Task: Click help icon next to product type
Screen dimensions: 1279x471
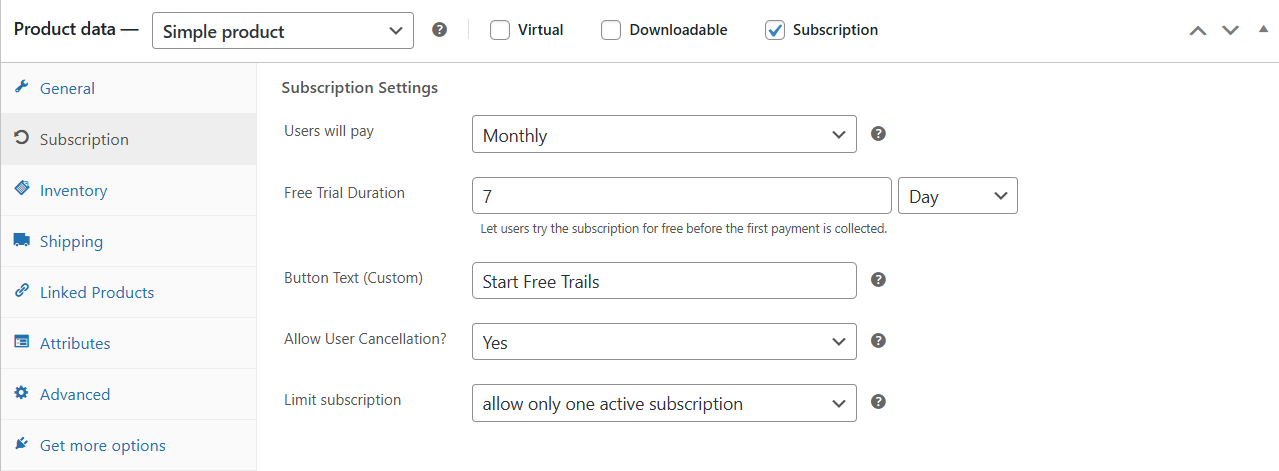Action: point(439,30)
